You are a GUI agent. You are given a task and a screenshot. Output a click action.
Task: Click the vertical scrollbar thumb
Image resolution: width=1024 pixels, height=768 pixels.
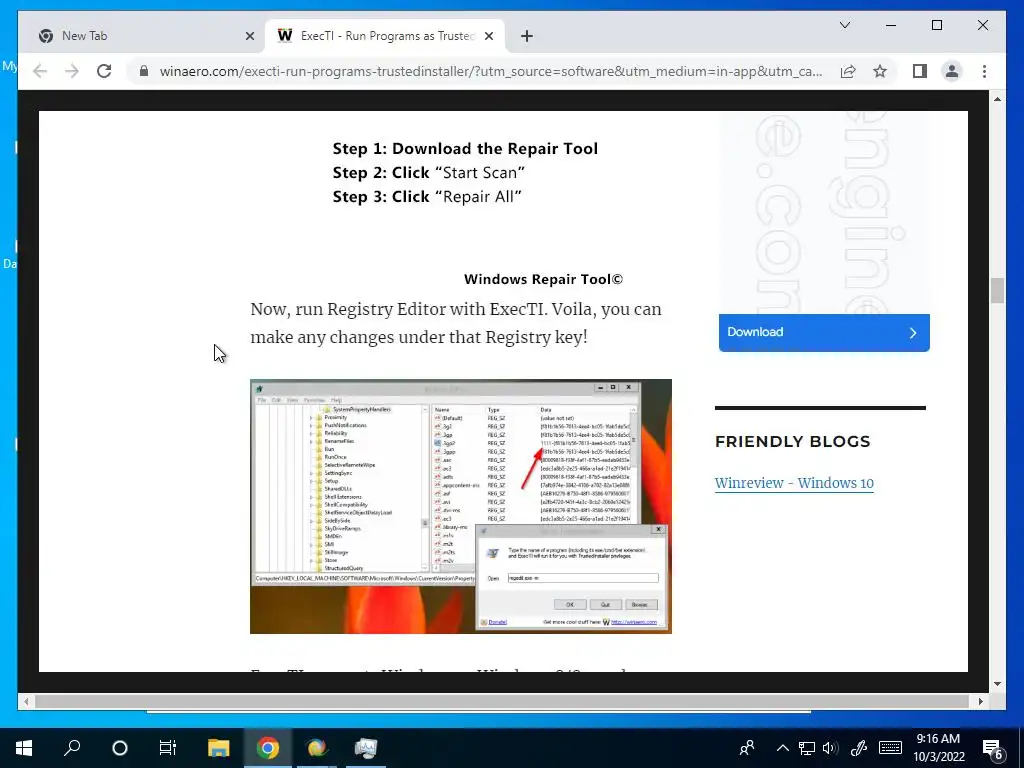997,291
